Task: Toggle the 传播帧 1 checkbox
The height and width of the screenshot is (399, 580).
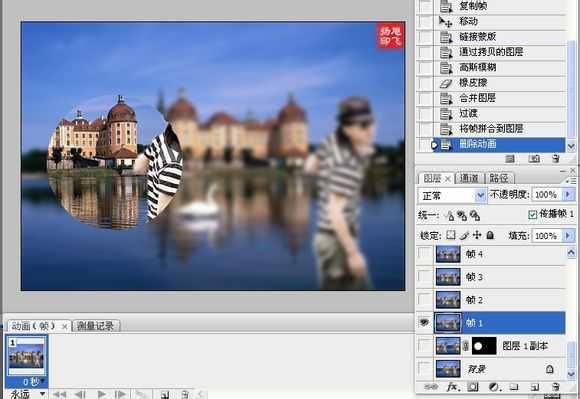Action: point(533,214)
